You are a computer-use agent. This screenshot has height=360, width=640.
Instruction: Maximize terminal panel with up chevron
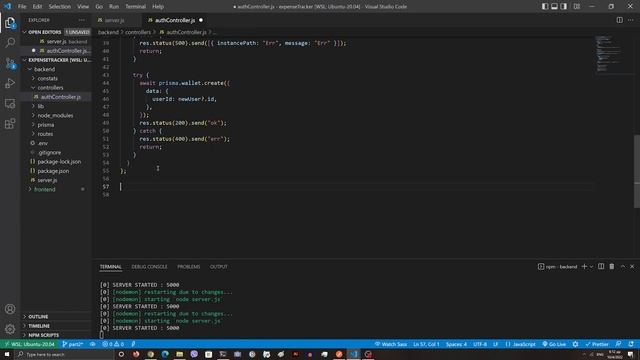click(623, 267)
